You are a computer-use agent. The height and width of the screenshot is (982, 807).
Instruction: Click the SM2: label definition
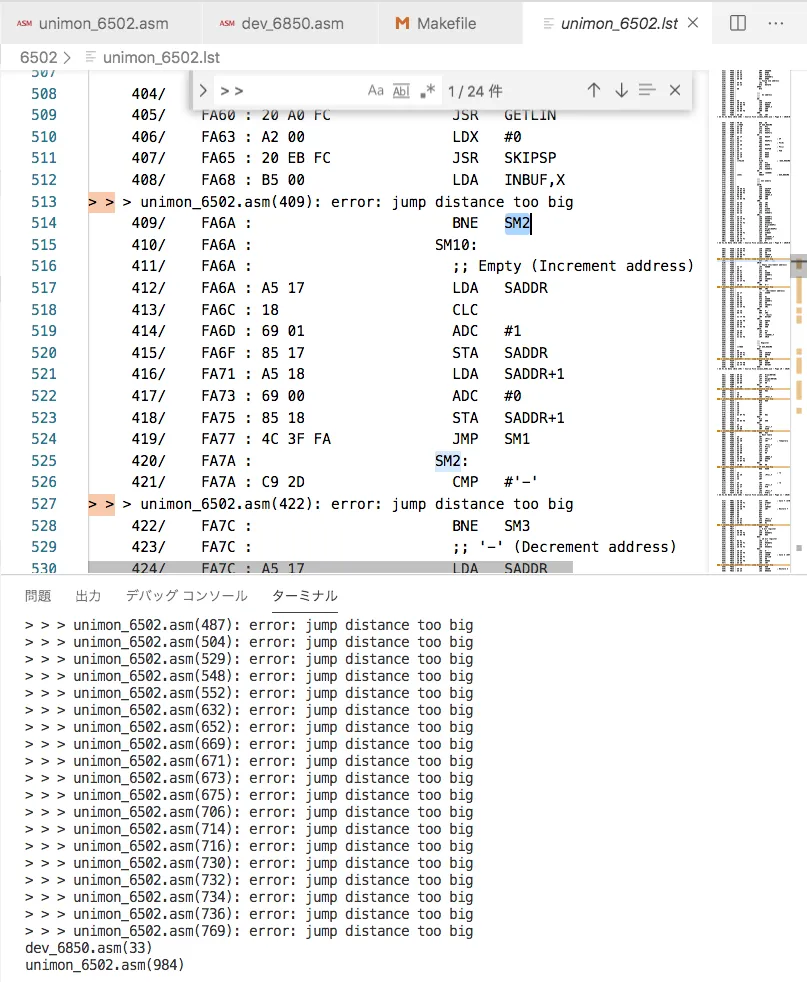click(451, 461)
